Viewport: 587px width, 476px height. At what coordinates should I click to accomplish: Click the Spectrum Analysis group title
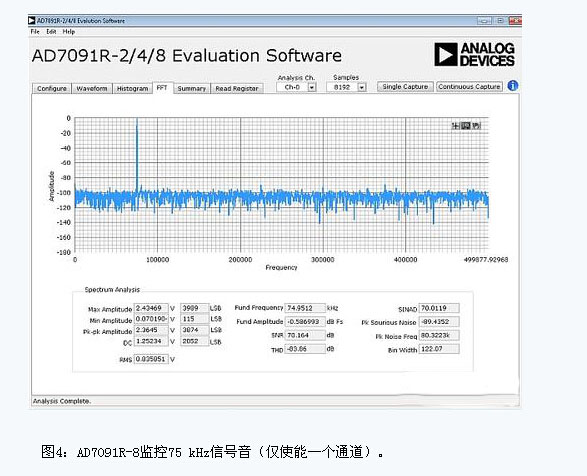pyautogui.click(x=112, y=289)
